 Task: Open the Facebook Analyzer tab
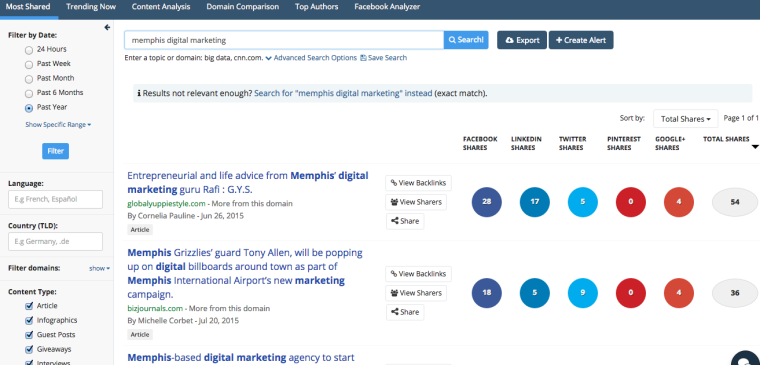(387, 7)
